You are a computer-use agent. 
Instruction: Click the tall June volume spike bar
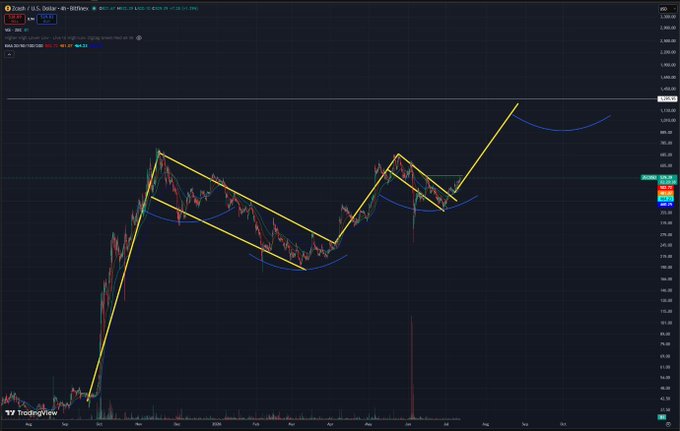(x=412, y=369)
